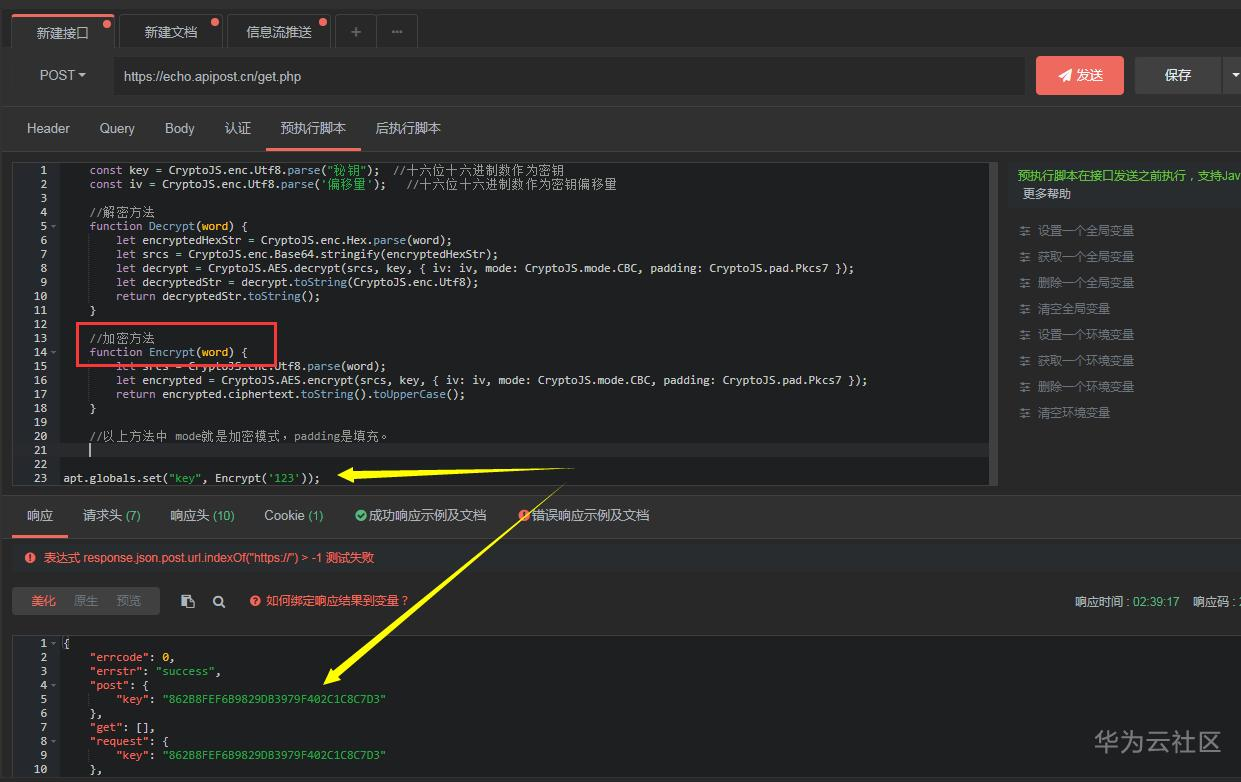
Task: Insert snippet 清空全局变量
Action: tap(1074, 308)
